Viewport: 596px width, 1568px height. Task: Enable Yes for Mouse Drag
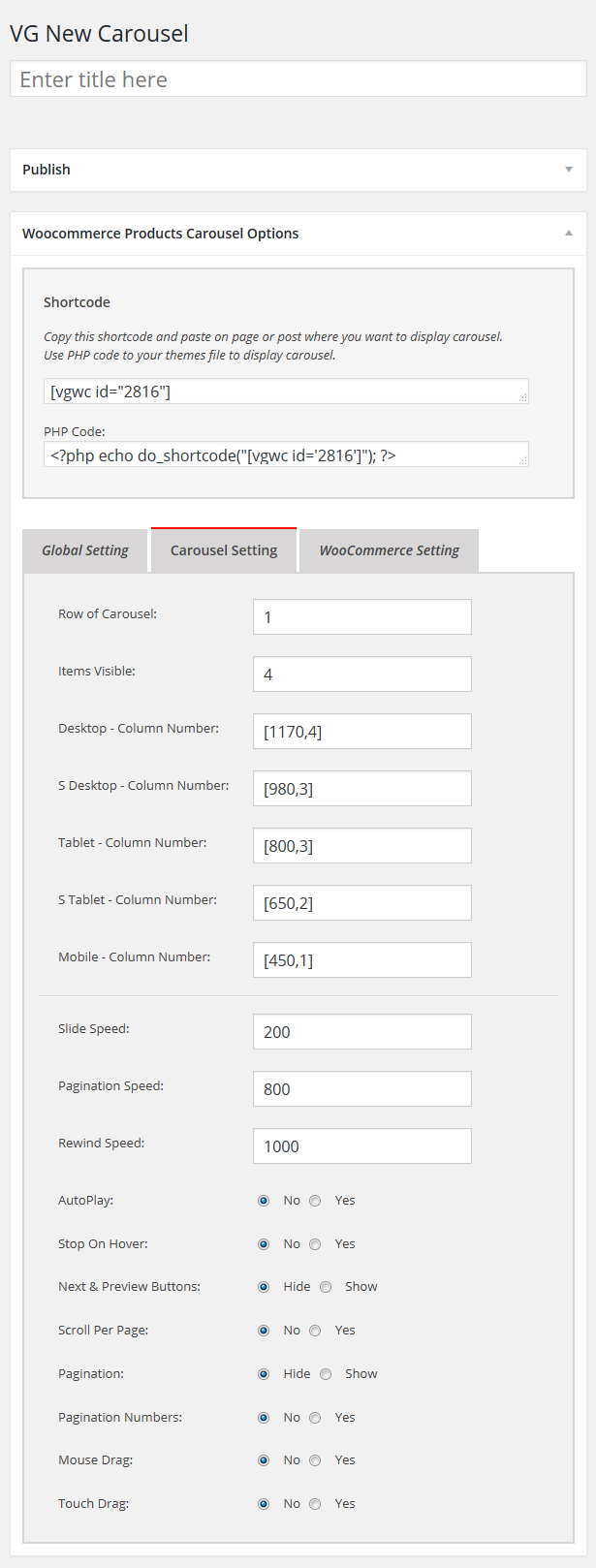315,1460
